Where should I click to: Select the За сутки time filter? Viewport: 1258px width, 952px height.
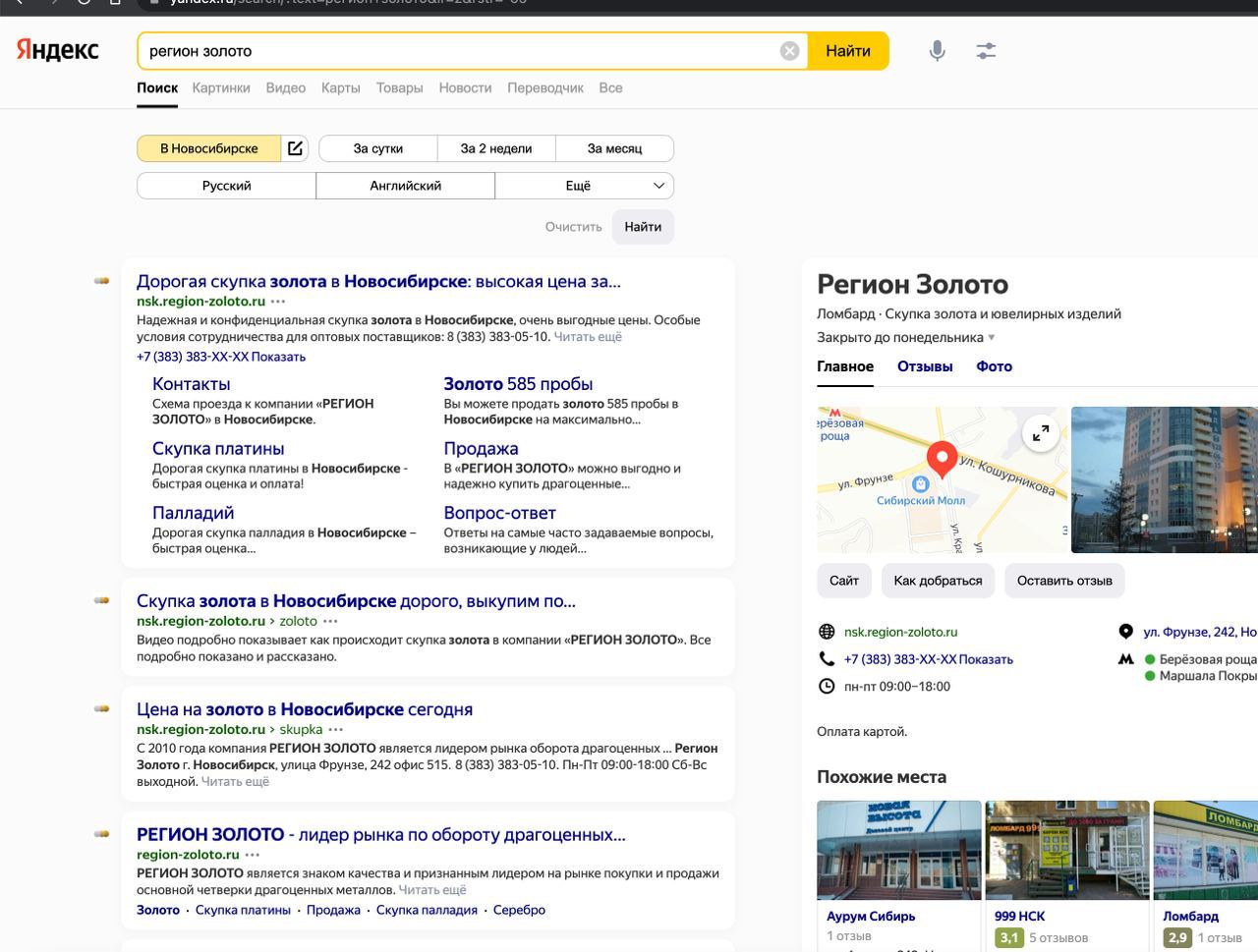pos(378,148)
